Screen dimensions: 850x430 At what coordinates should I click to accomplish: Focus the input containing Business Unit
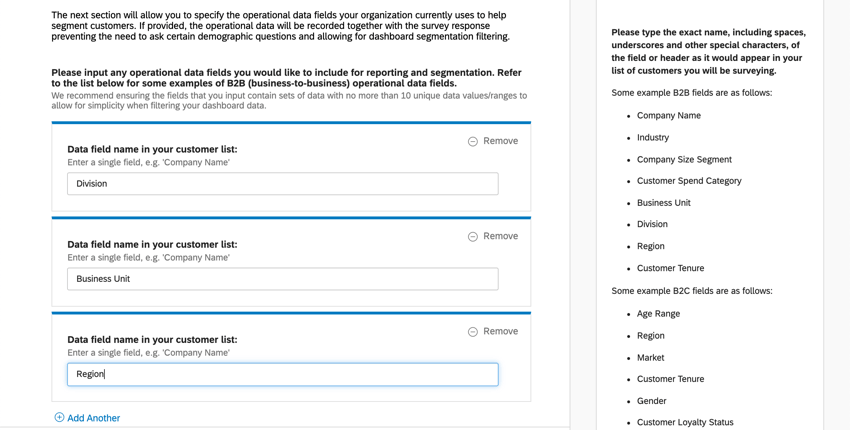282,279
